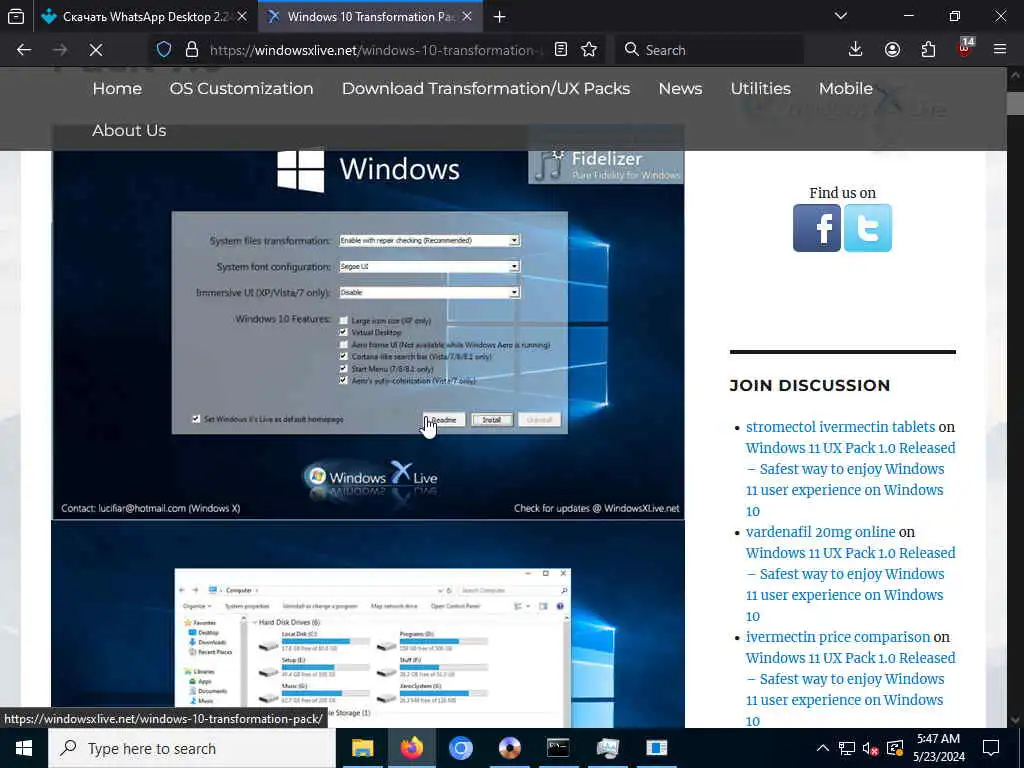The height and width of the screenshot is (768, 1024).
Task: List all tabs dropdown chevron
Action: 841,16
